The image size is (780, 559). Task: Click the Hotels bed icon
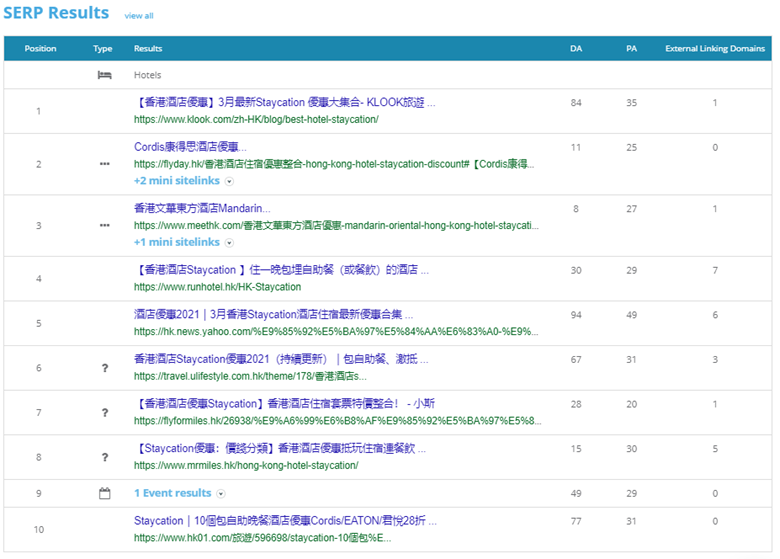[104, 75]
